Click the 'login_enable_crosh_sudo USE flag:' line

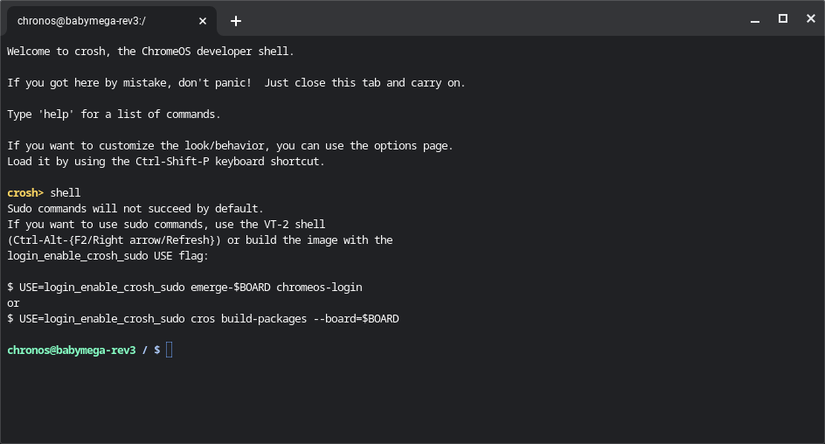click(106, 255)
